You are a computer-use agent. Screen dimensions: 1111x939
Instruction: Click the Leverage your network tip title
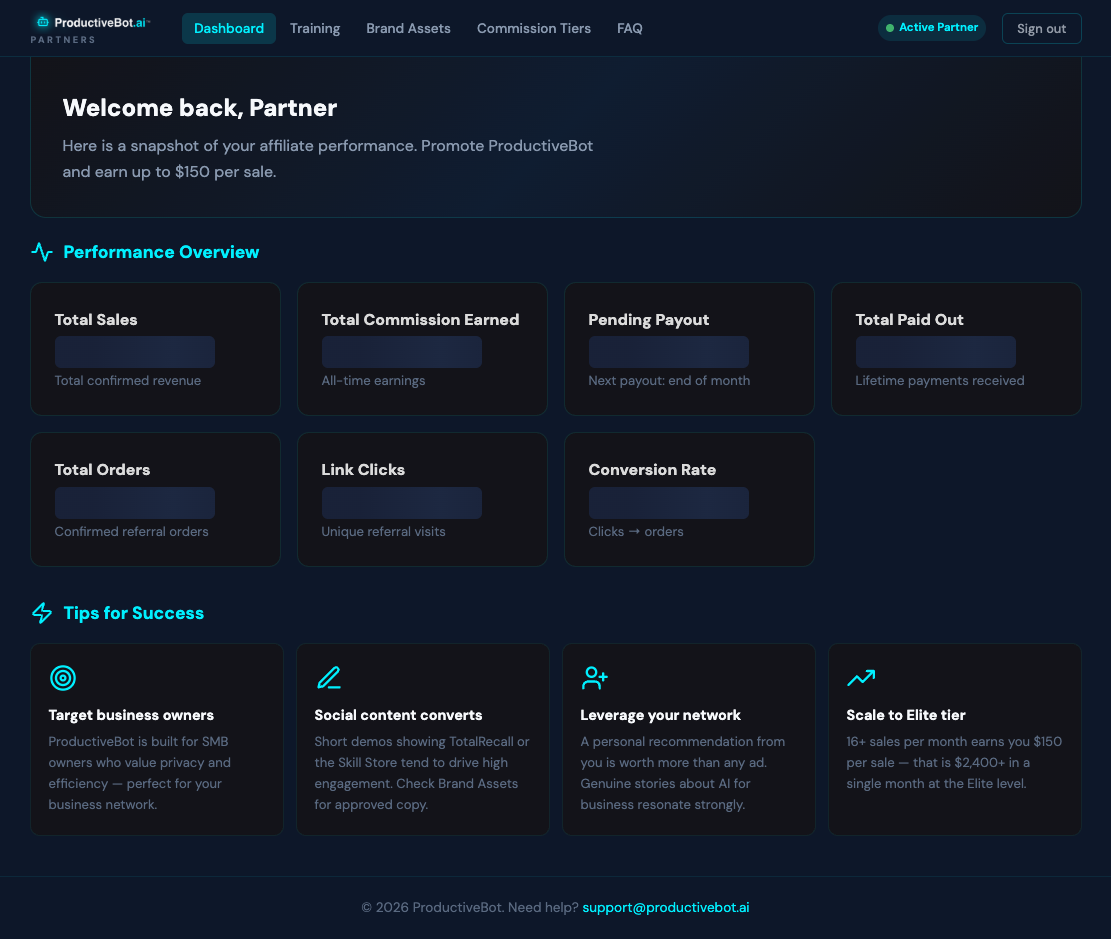660,715
